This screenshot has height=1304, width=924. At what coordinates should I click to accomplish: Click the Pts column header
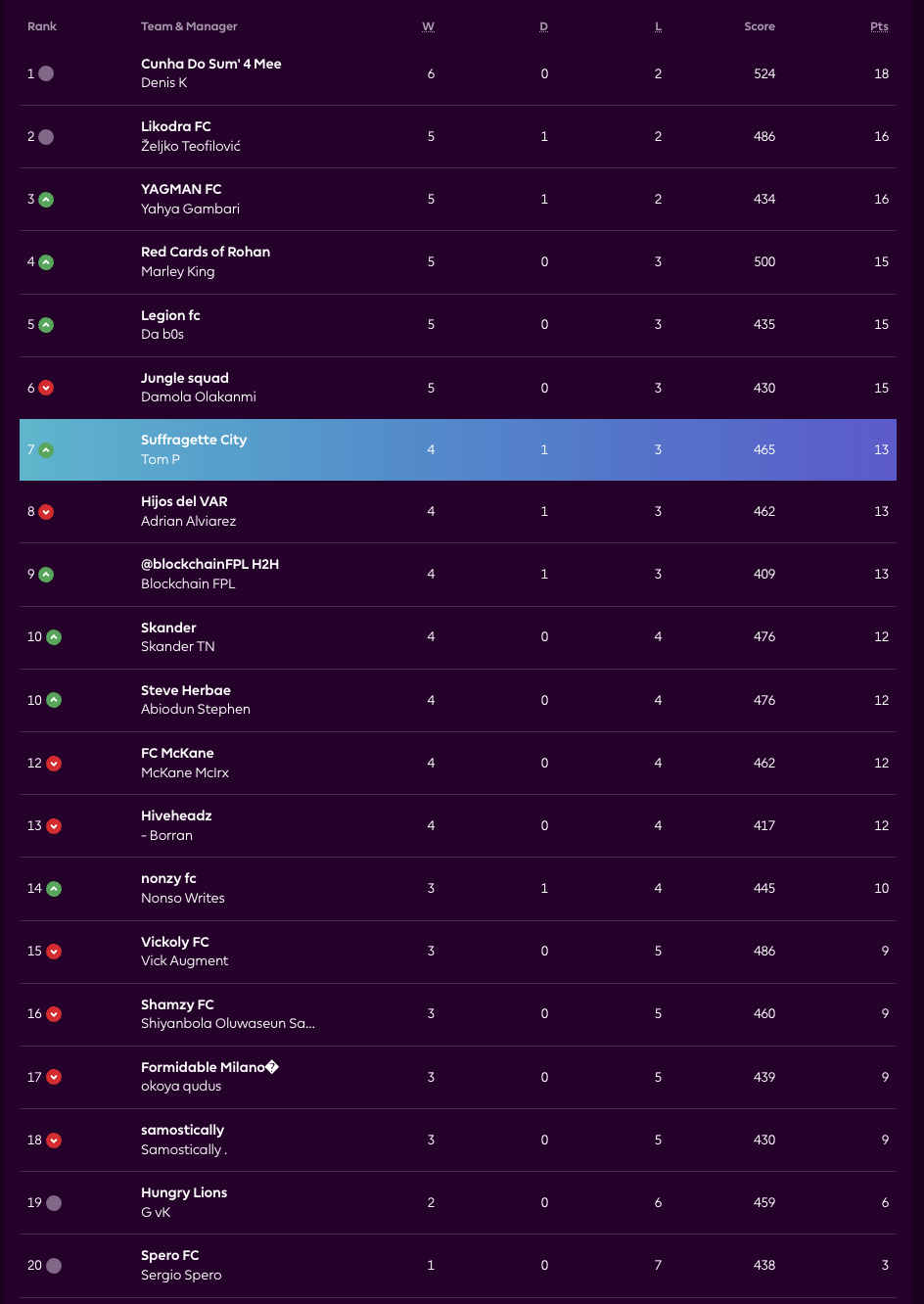coord(879,26)
